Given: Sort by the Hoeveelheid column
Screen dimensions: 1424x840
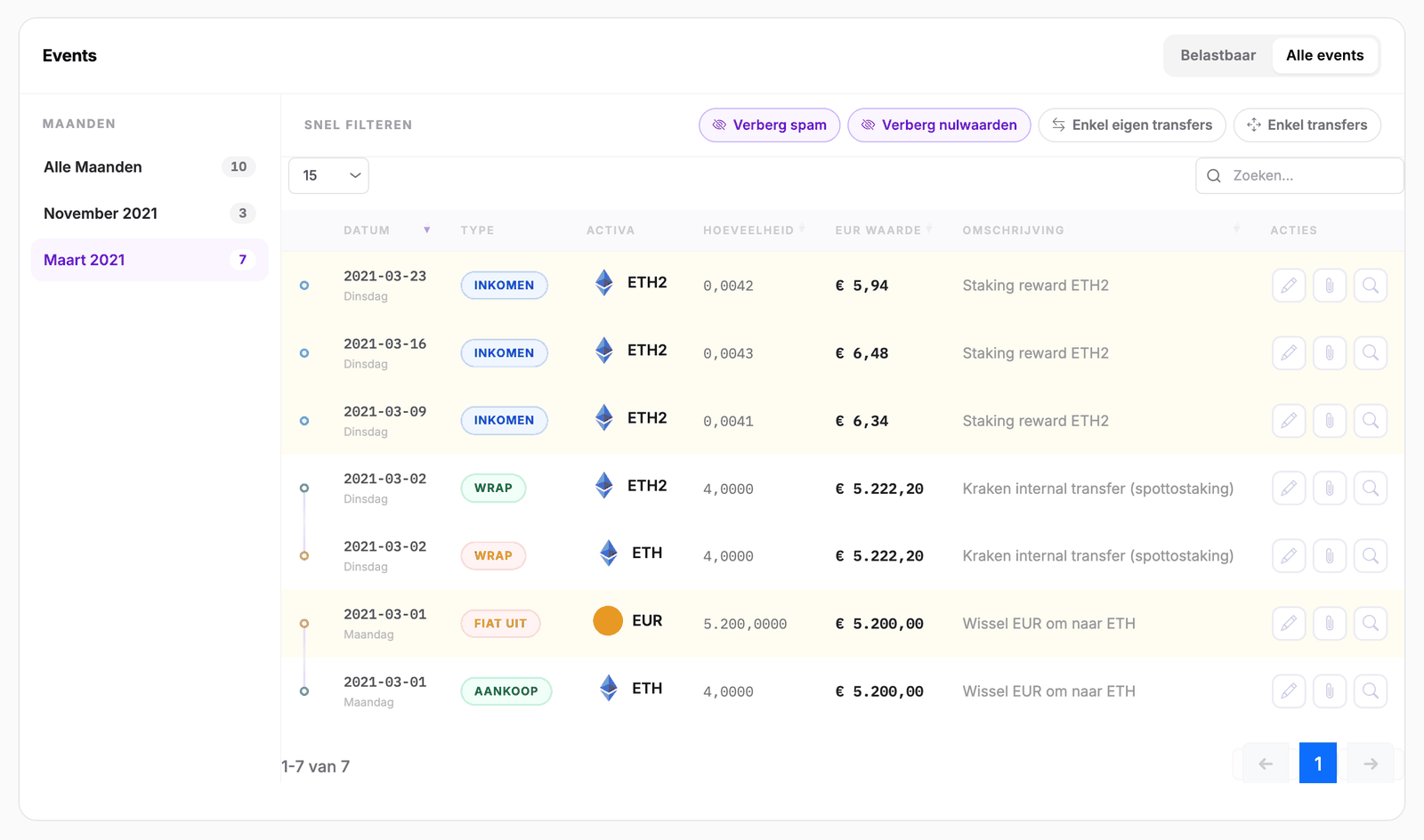Looking at the screenshot, I should [754, 230].
